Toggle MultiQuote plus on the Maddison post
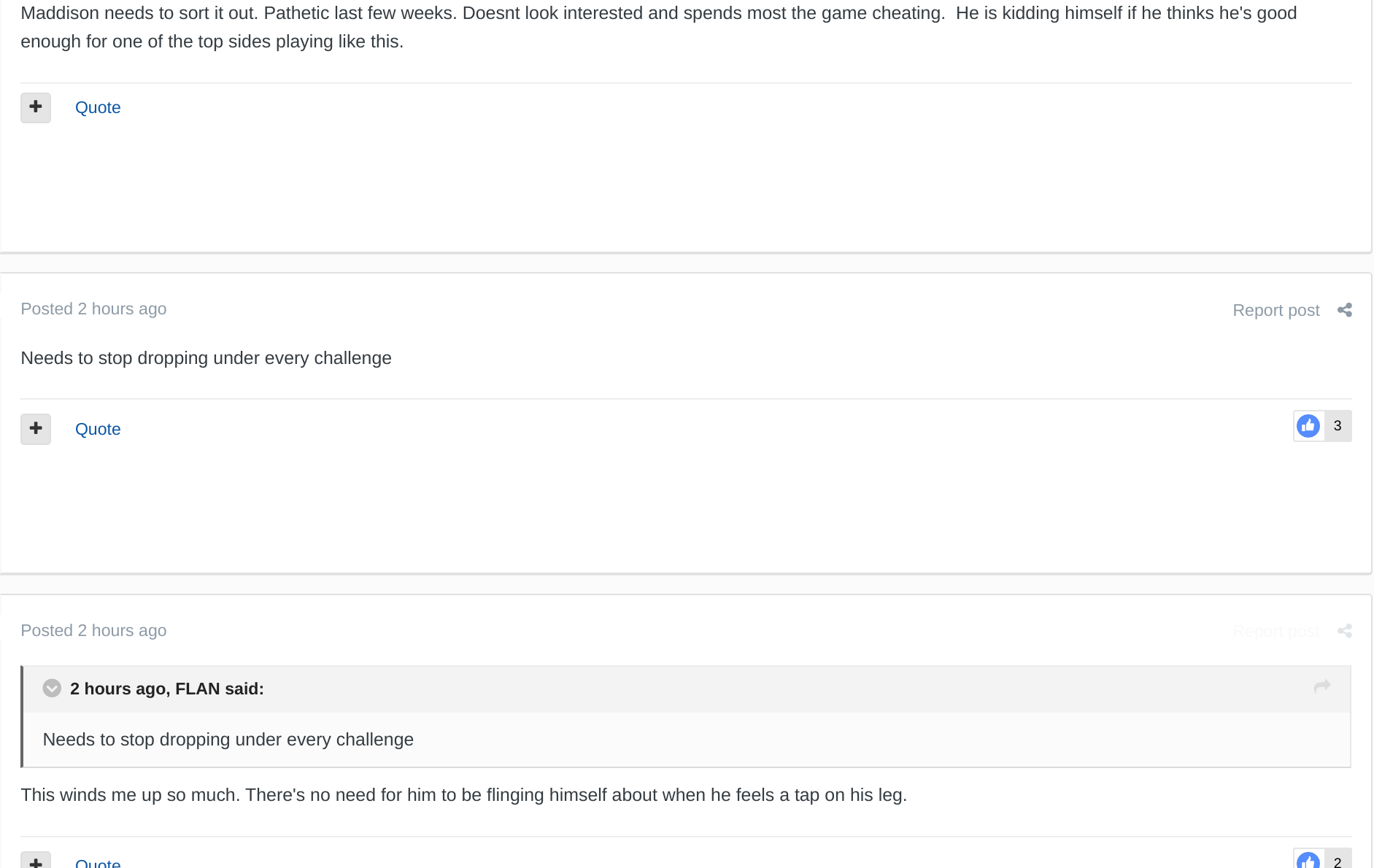Image resolution: width=1374 pixels, height=868 pixels. [x=36, y=108]
